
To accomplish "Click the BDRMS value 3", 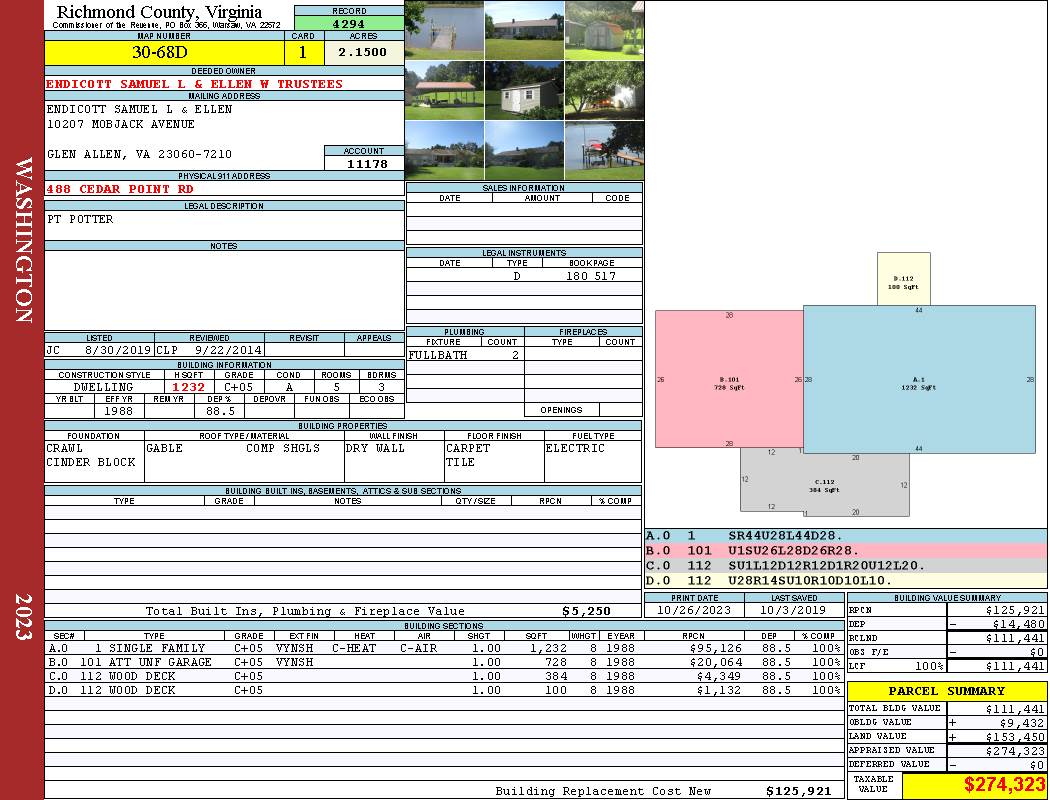I will pyautogui.click(x=382, y=387).
